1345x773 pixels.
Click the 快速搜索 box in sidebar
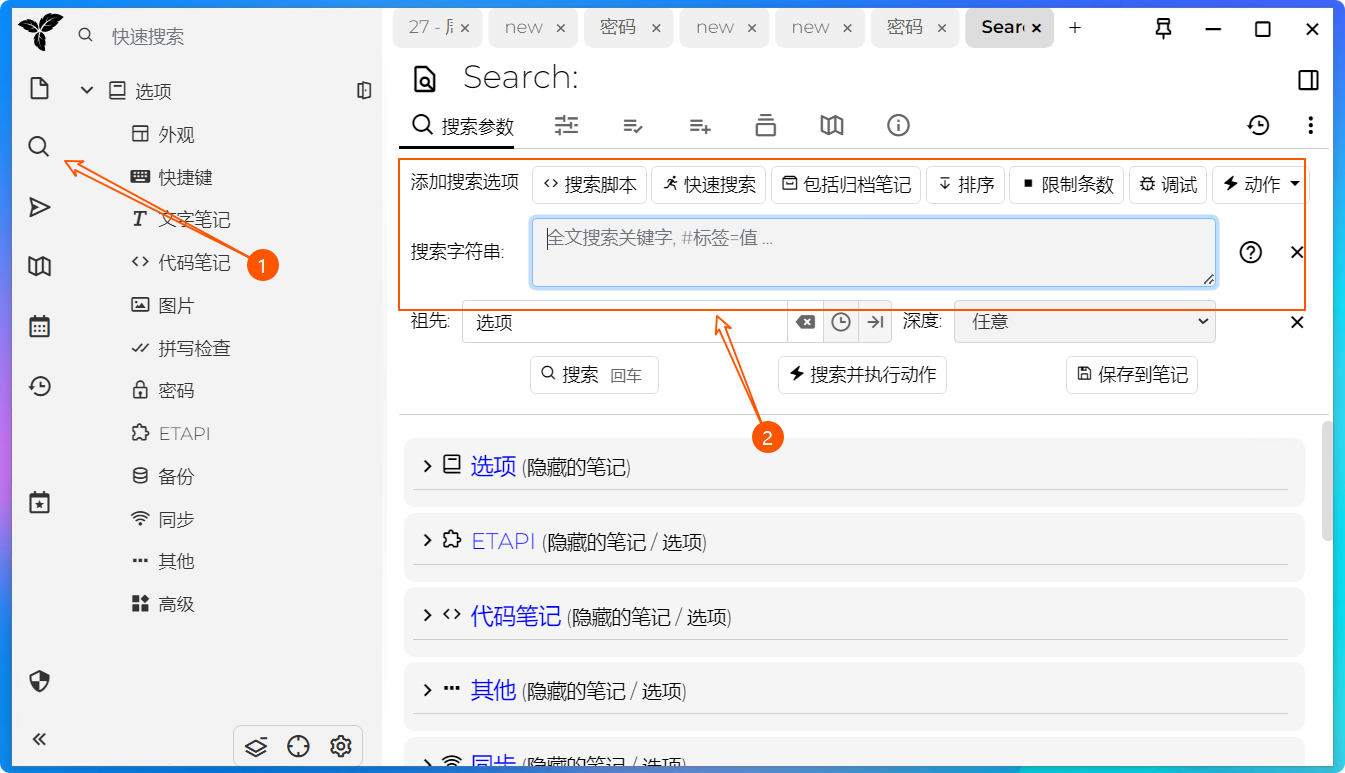[226, 37]
